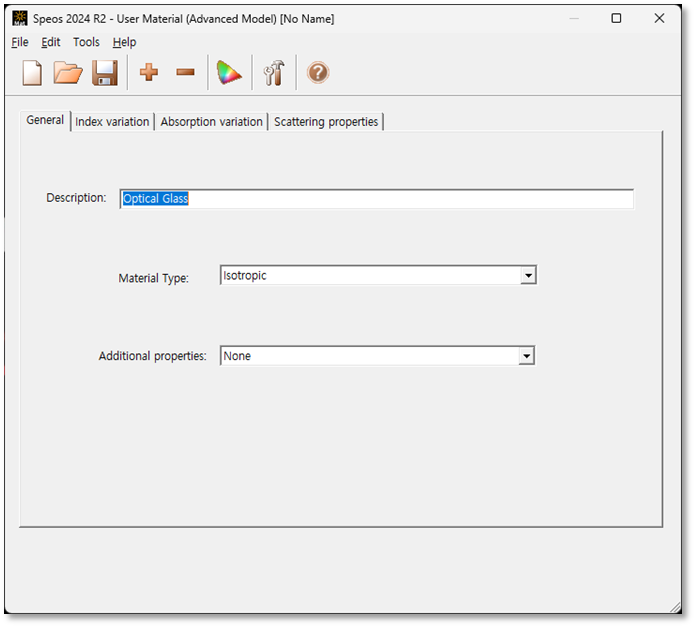This screenshot has height=627, width=695.
Task: Click the Isotropic material type combo box
Action: [378, 276]
